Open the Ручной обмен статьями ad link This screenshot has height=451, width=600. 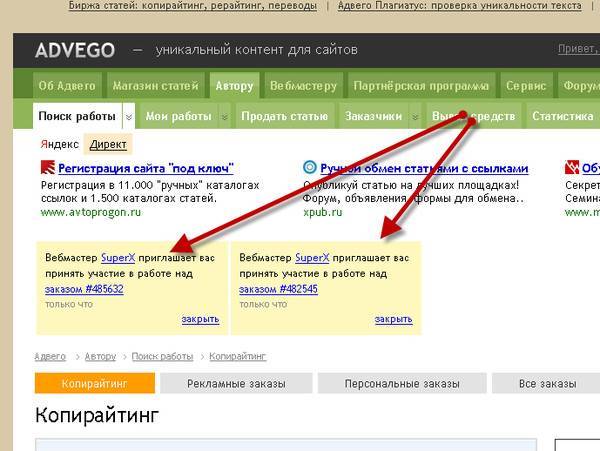(x=424, y=168)
